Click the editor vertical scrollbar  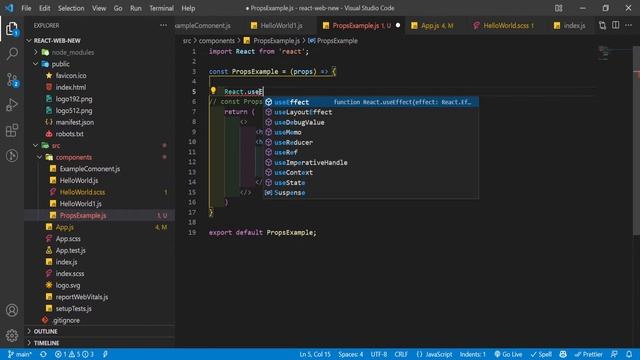(x=636, y=141)
